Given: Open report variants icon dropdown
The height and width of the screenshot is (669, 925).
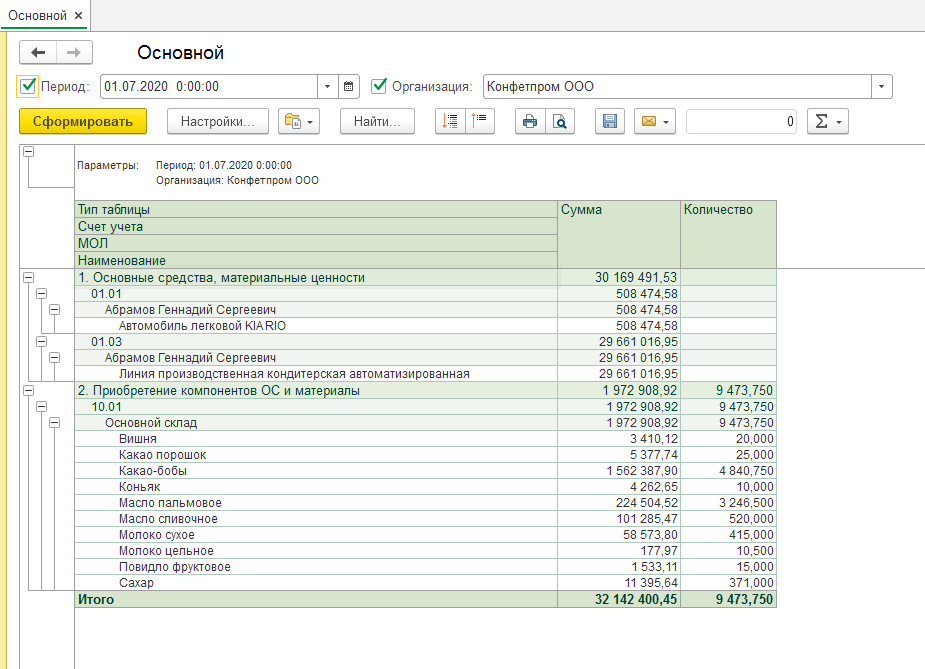Looking at the screenshot, I should pos(299,122).
